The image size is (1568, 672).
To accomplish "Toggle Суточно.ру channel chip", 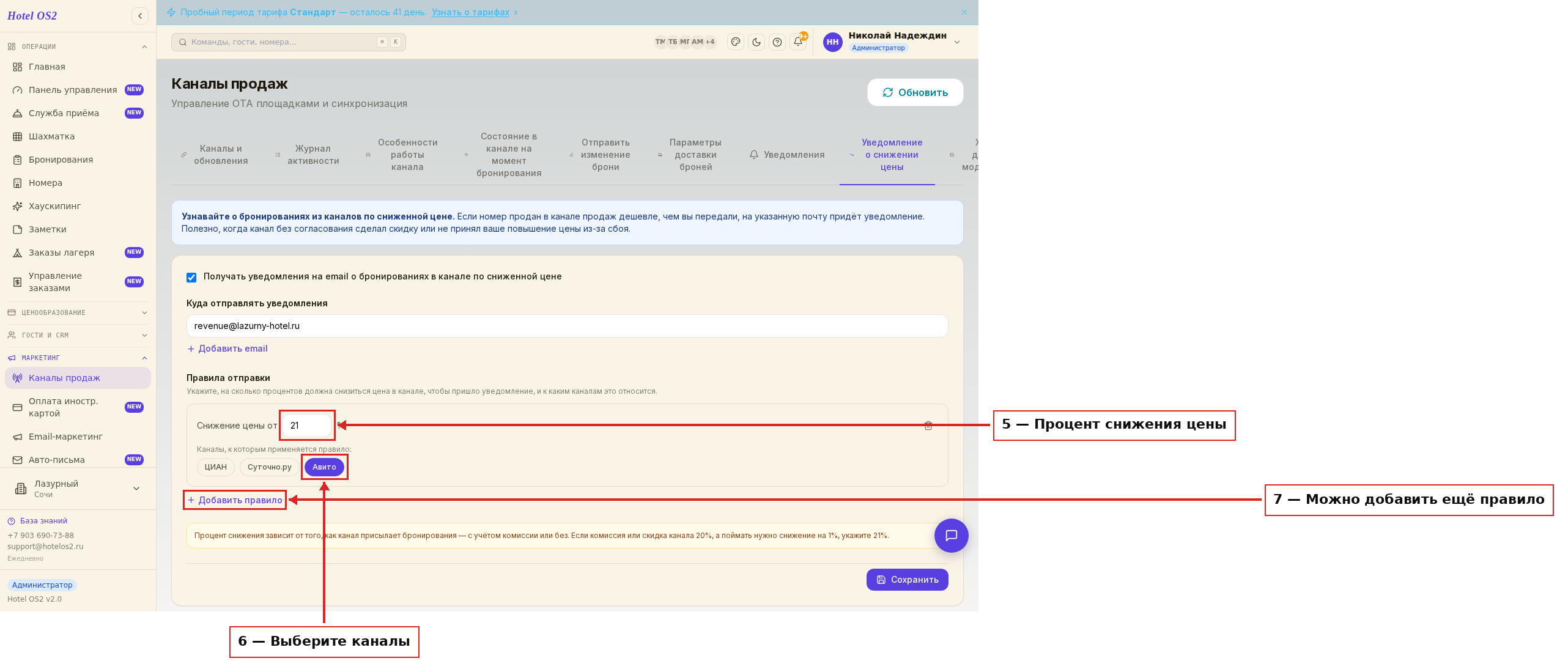I will tap(269, 467).
